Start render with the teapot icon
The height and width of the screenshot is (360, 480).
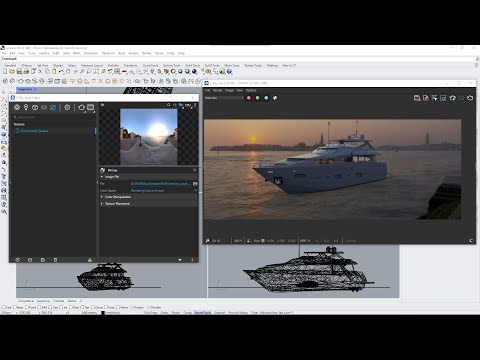[x=81, y=107]
